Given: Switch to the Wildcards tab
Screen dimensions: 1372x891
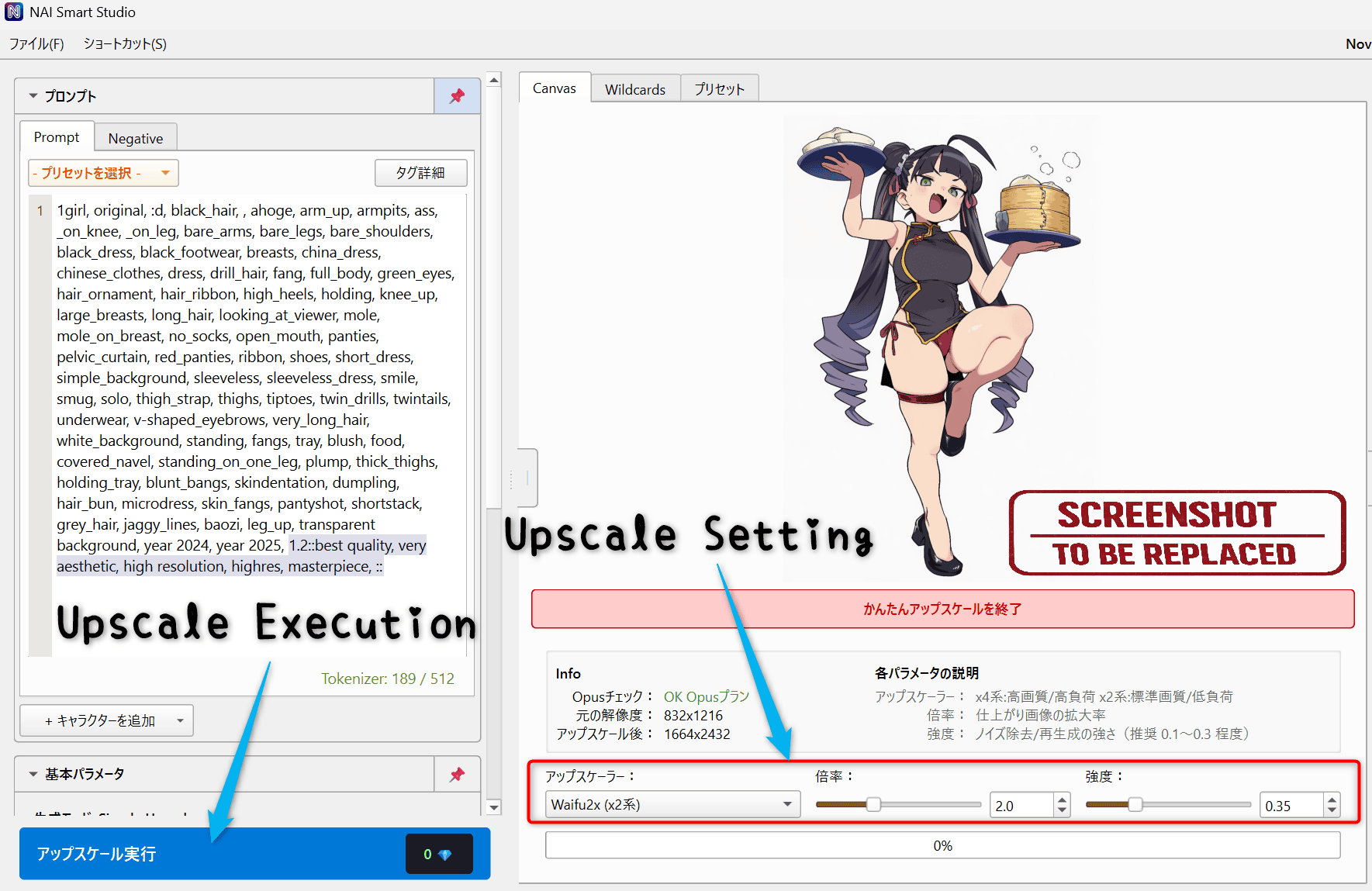Looking at the screenshot, I should point(635,88).
